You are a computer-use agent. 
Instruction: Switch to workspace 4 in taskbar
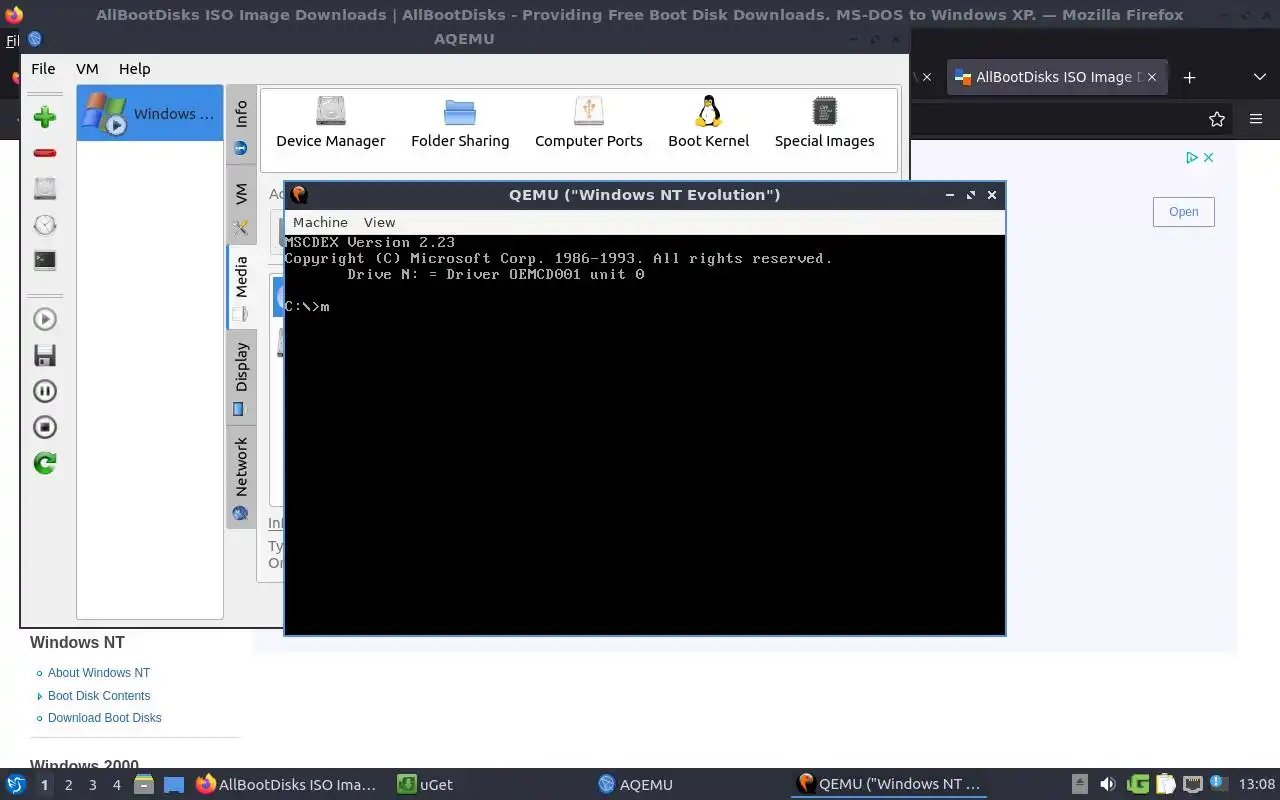116,785
